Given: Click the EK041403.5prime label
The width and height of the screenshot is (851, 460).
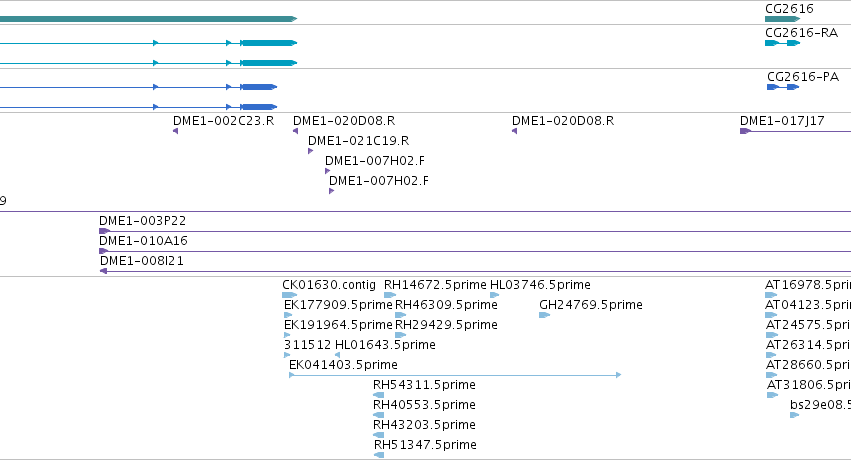Looking at the screenshot, I should [x=343, y=365].
